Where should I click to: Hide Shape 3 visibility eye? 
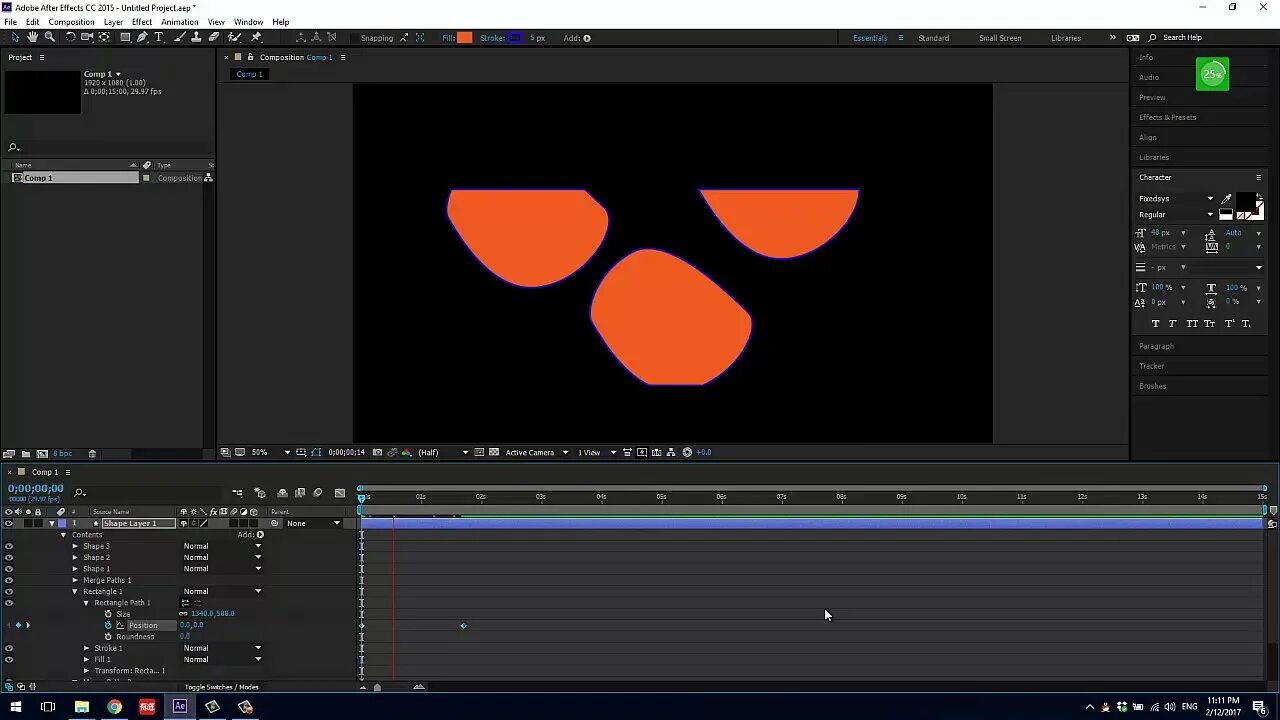click(x=9, y=546)
